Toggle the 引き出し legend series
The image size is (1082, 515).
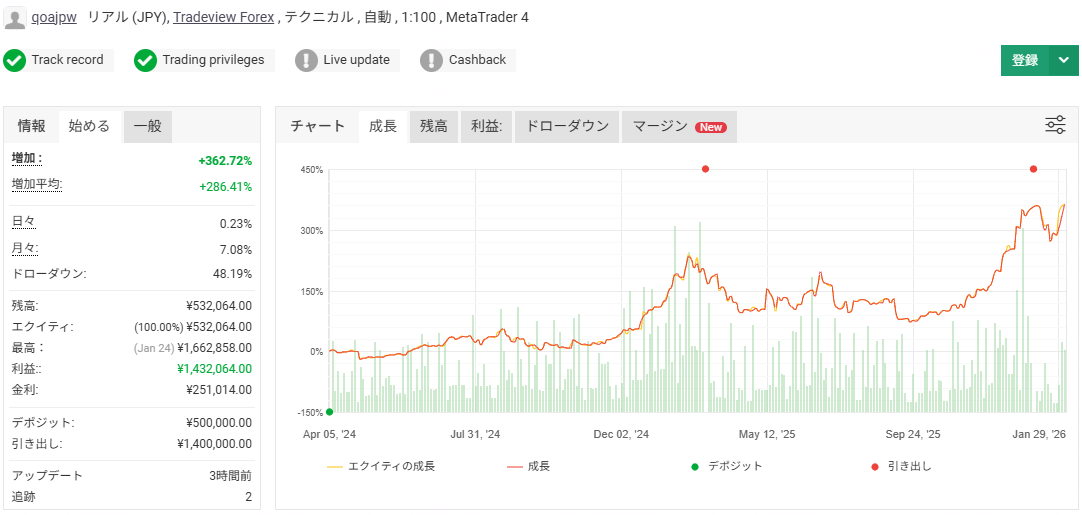[900, 466]
